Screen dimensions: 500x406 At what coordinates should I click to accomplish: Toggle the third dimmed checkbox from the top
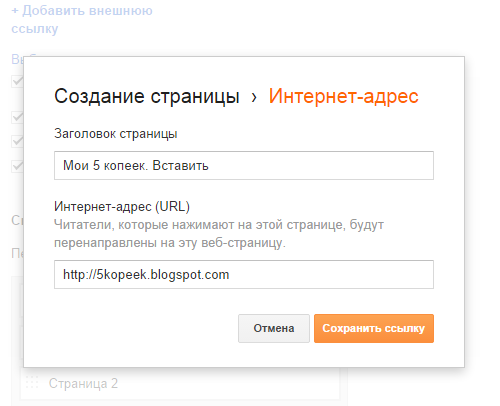pyautogui.click(x=17, y=141)
